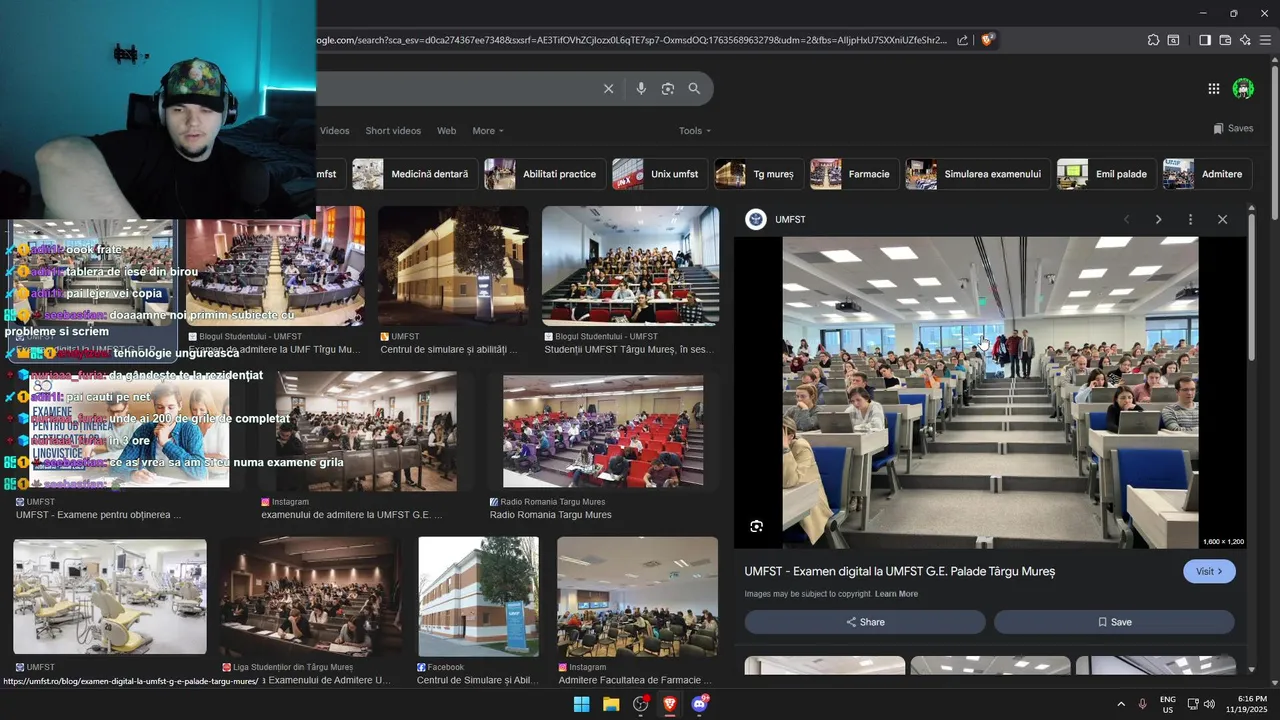This screenshot has width=1280, height=720.
Task: Select the Simularea examenului filter chip
Action: pos(977,174)
